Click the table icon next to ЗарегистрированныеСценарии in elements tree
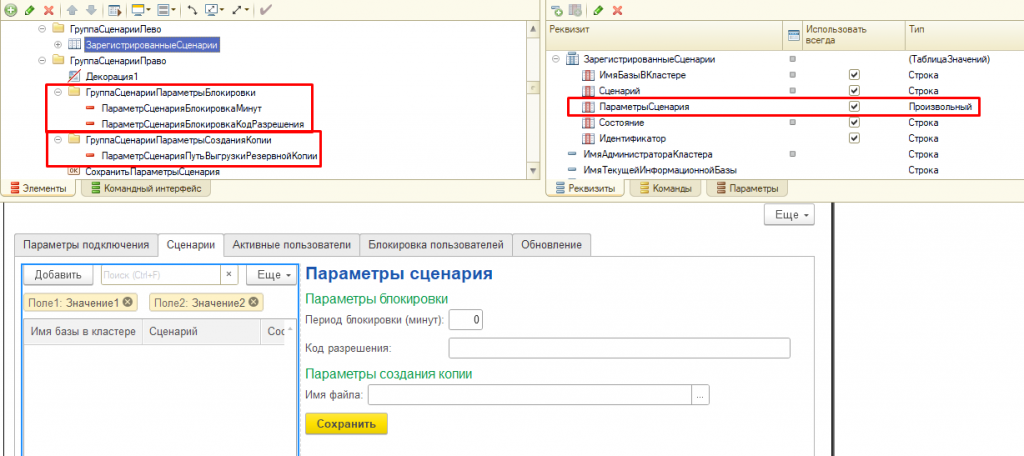This screenshot has width=1024, height=456. 74,44
